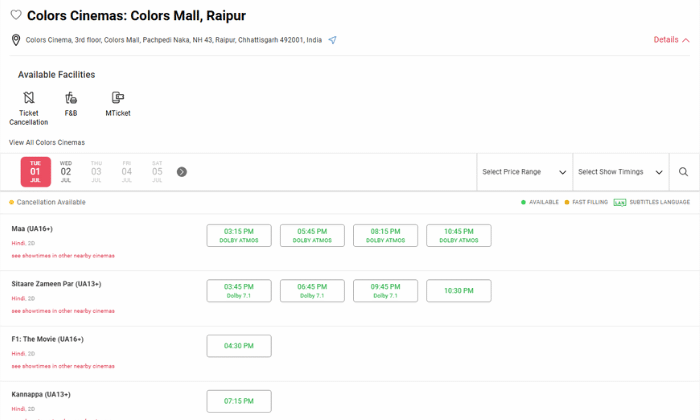Screen dimensions: 700x420
Task: See nearby cinema showtimes for Maa
Action: [x=63, y=256]
